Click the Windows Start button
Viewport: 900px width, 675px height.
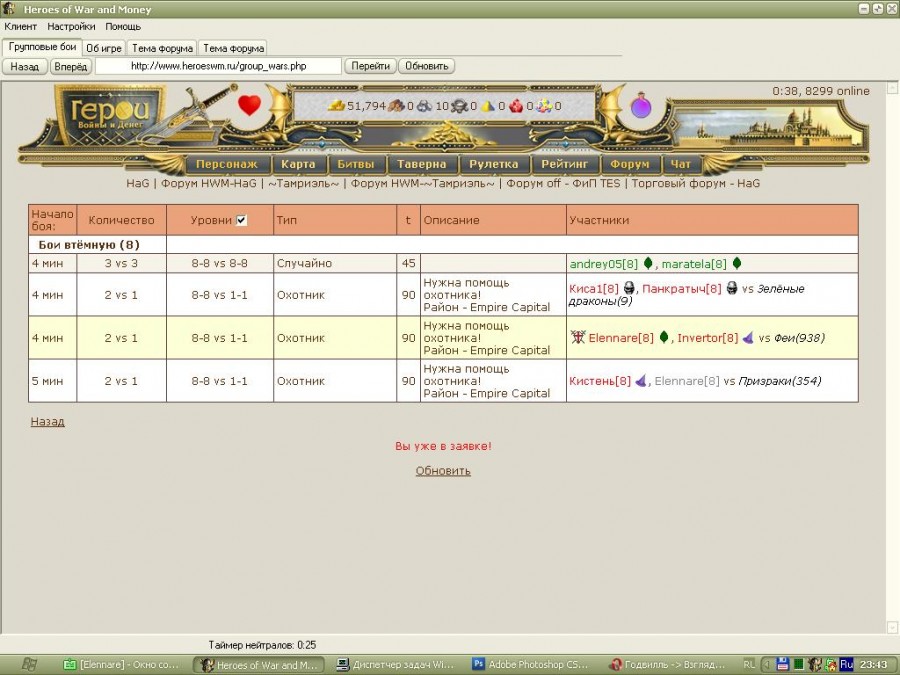pyautogui.click(x=29, y=664)
